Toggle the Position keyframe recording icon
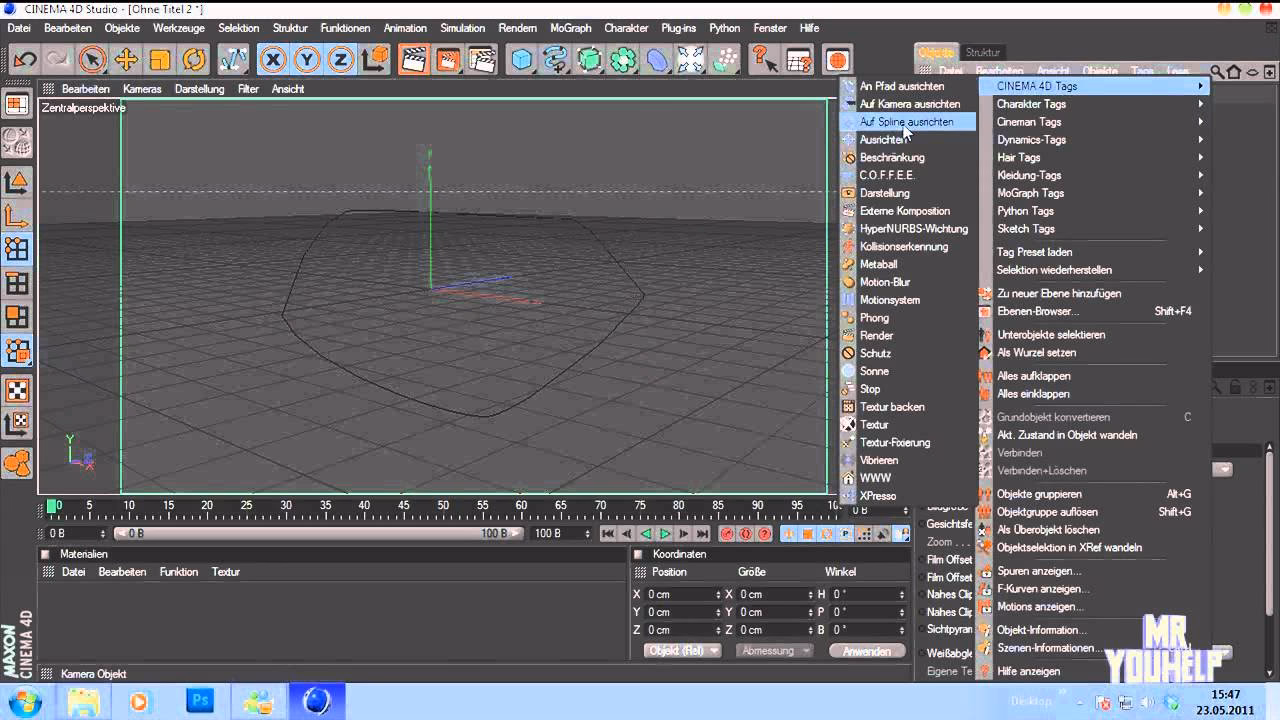 pos(789,534)
